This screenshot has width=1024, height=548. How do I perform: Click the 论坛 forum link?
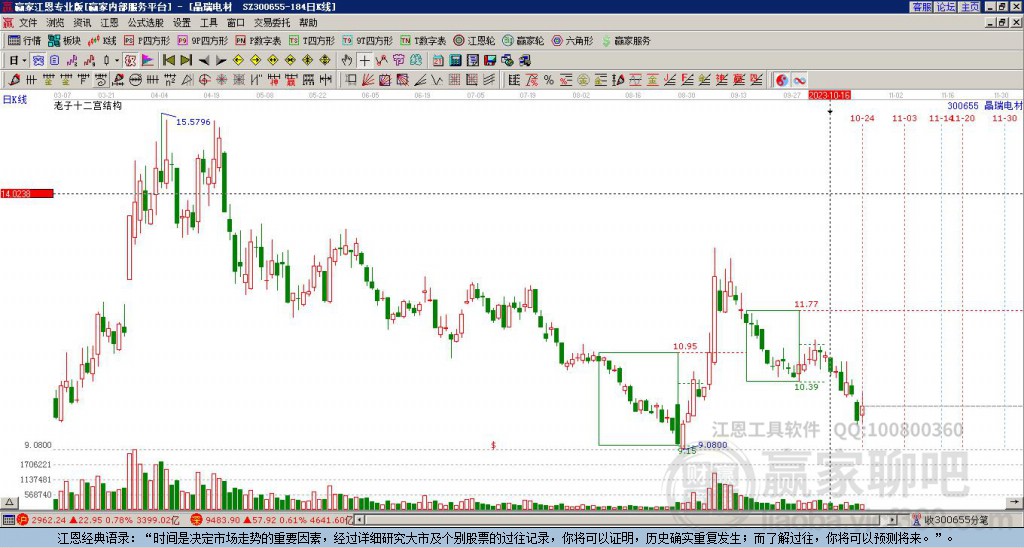coord(945,7)
